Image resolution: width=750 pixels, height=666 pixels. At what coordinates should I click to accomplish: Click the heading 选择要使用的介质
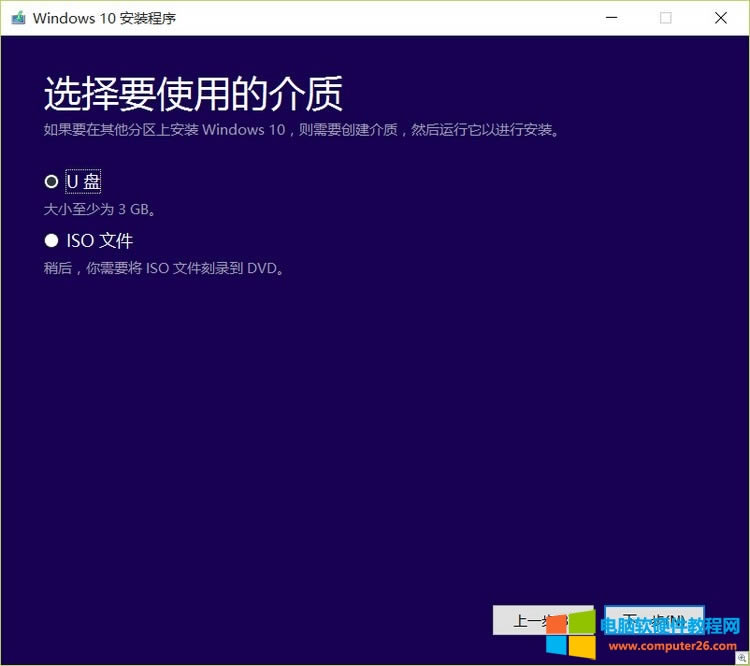coord(193,93)
